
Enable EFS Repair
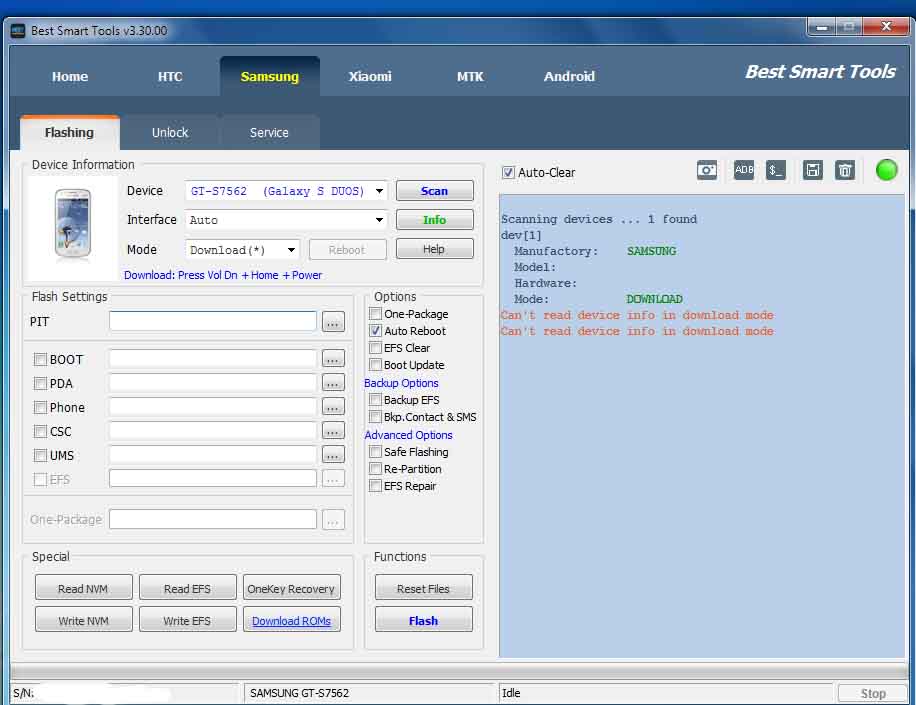click(376, 485)
